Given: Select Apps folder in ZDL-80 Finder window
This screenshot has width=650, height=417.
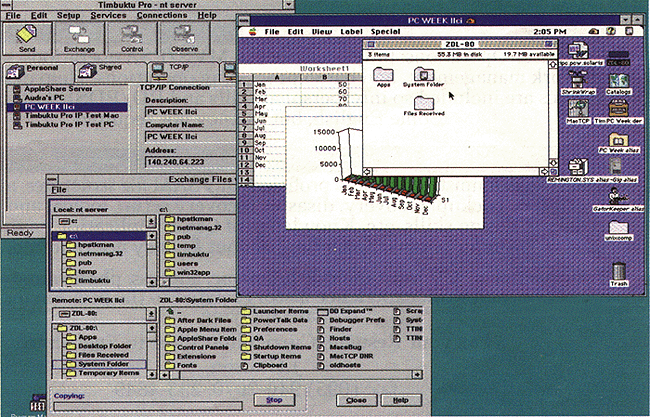Looking at the screenshot, I should coord(383,77).
